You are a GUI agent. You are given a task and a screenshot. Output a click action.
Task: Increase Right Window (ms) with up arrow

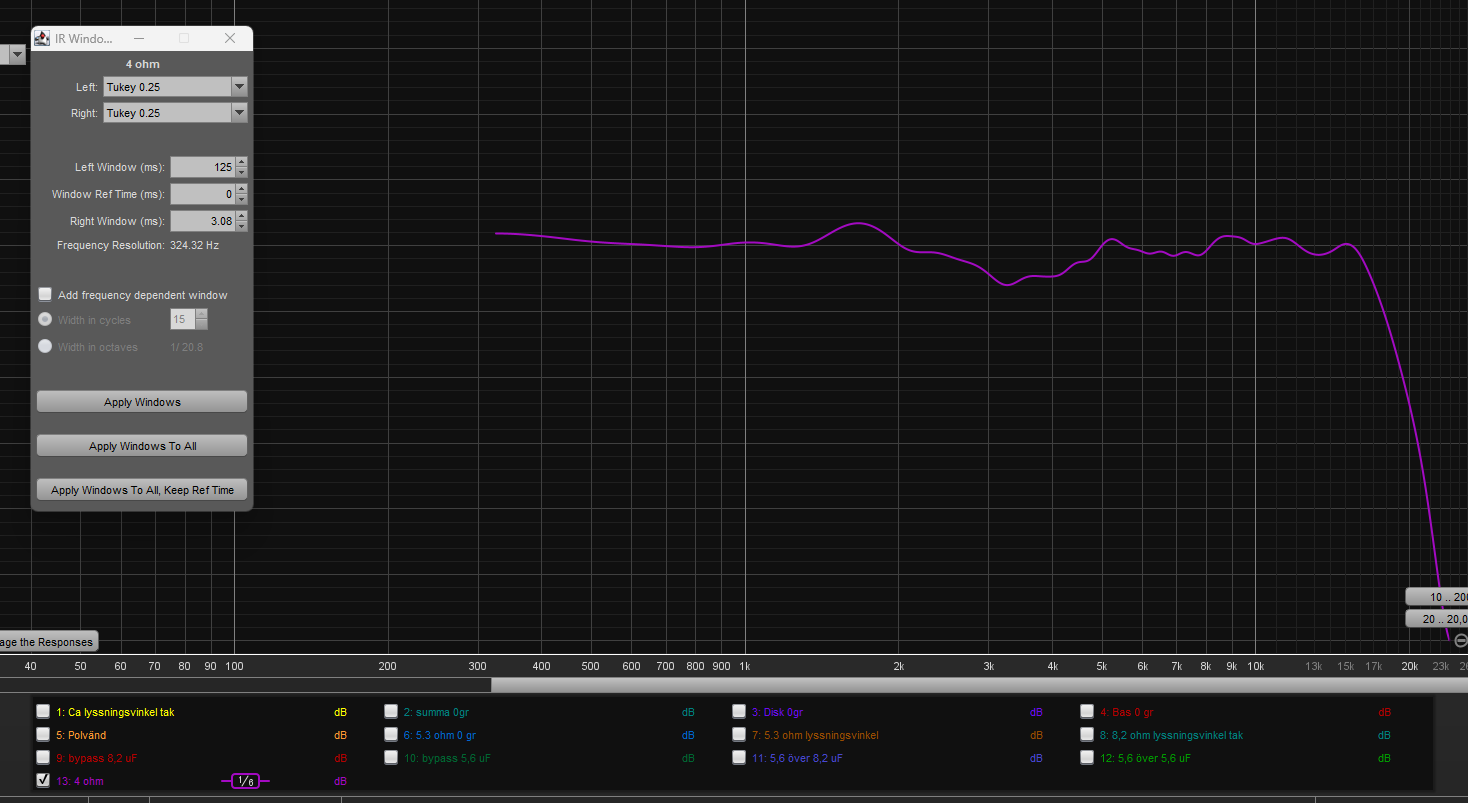click(x=241, y=217)
